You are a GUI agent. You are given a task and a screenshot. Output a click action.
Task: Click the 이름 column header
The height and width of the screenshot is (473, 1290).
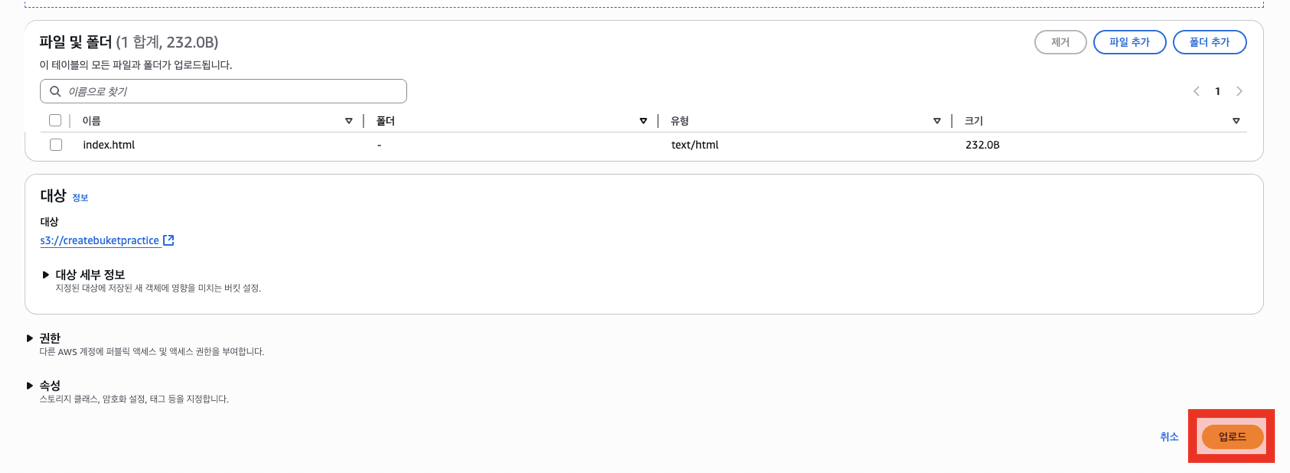(x=91, y=121)
